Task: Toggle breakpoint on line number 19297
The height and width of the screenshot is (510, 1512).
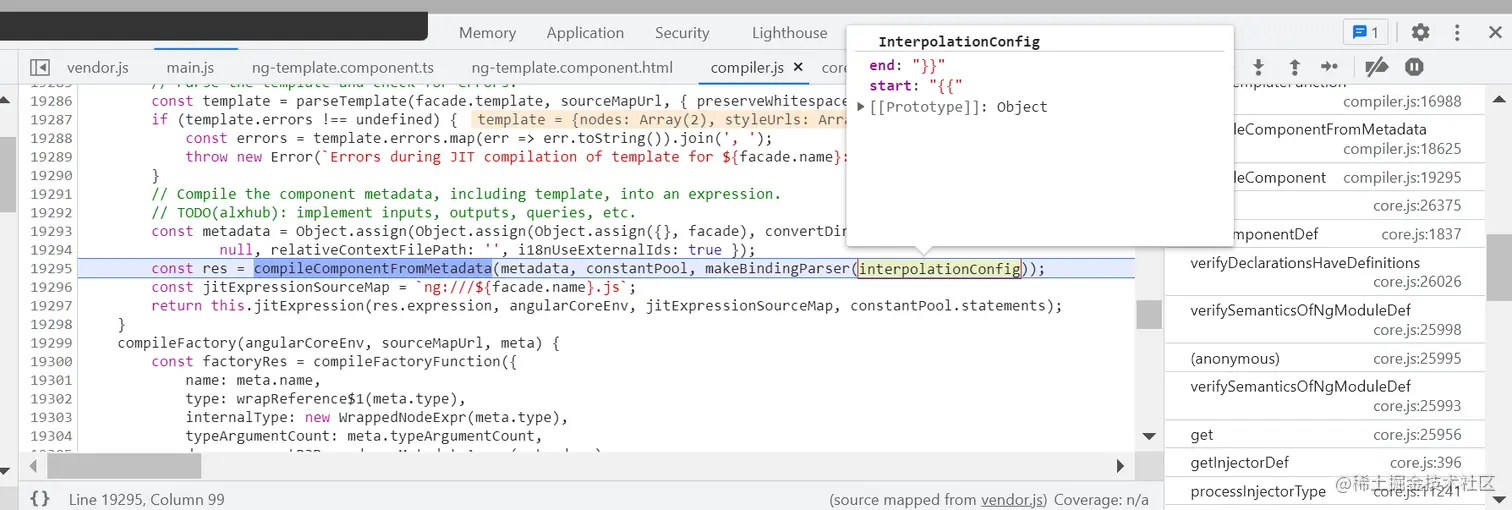Action: point(49,305)
